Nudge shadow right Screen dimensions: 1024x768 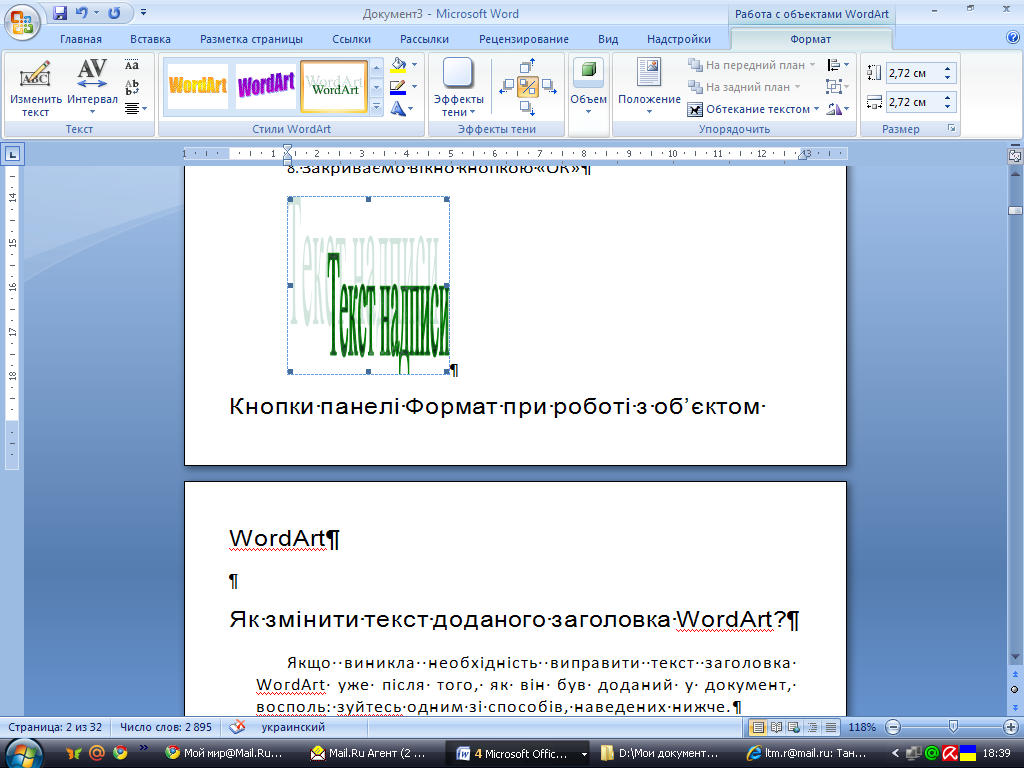549,87
